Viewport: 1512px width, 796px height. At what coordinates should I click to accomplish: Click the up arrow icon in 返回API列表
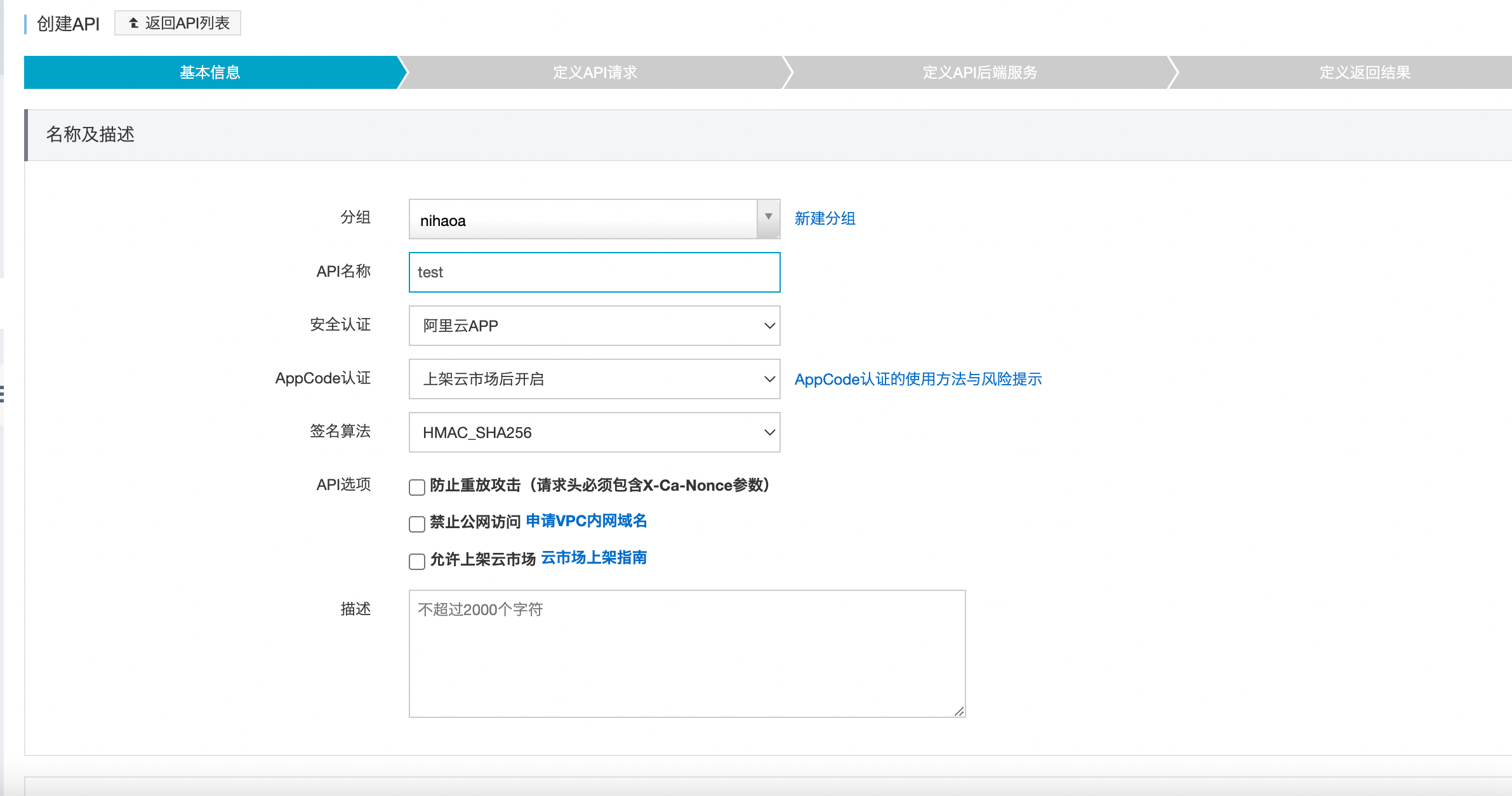point(134,23)
